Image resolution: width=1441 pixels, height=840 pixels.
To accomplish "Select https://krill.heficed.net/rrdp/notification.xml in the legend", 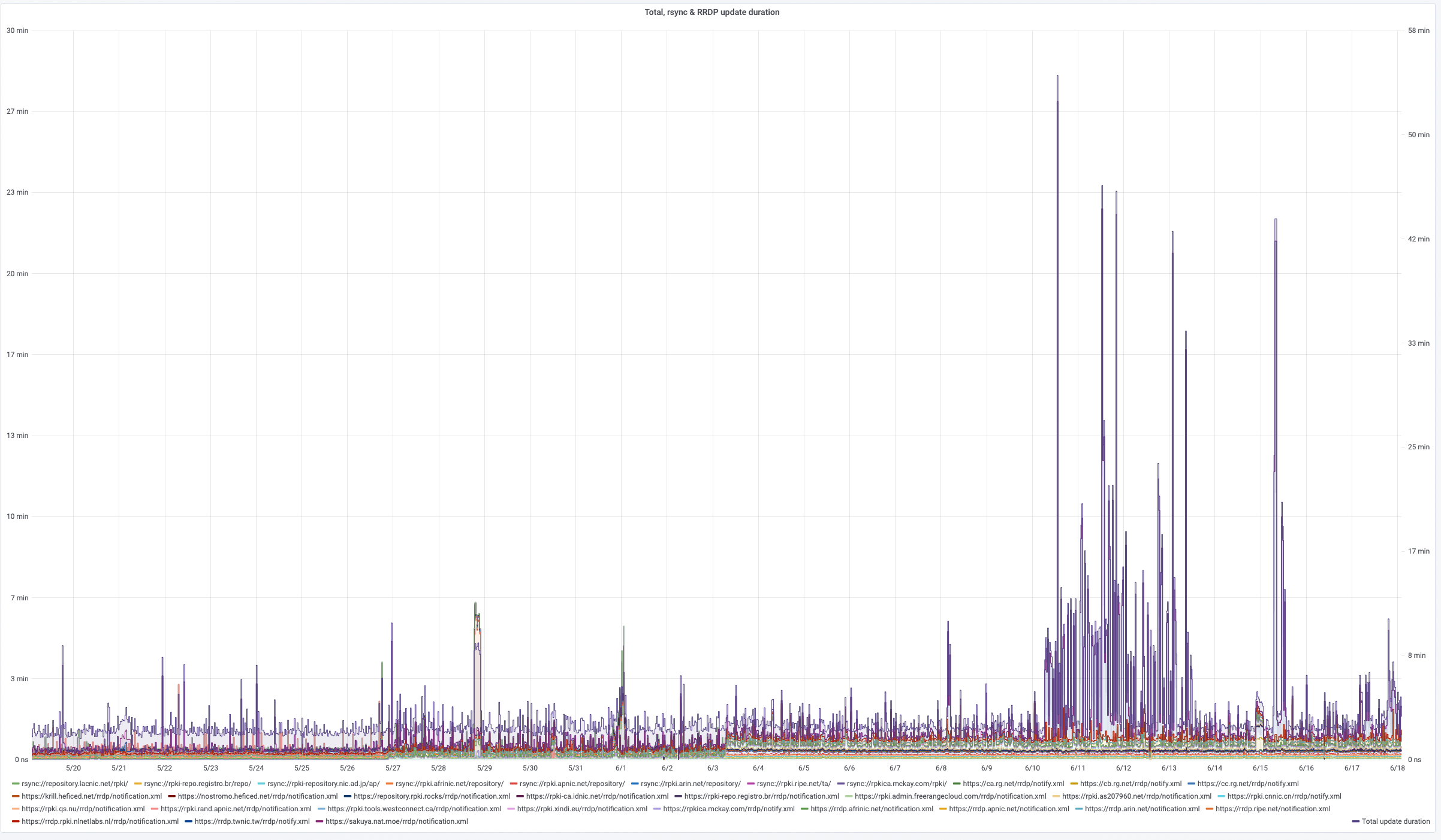I will (91, 796).
